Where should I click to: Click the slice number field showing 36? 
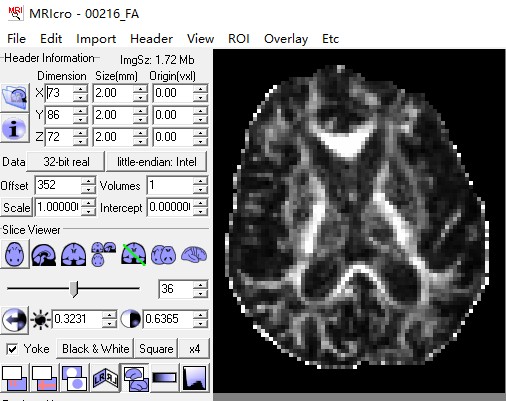click(x=176, y=289)
